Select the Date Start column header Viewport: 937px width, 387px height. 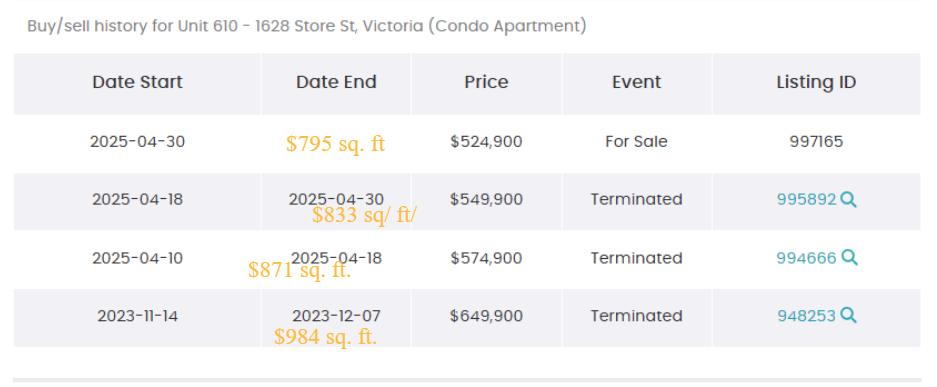tap(137, 82)
